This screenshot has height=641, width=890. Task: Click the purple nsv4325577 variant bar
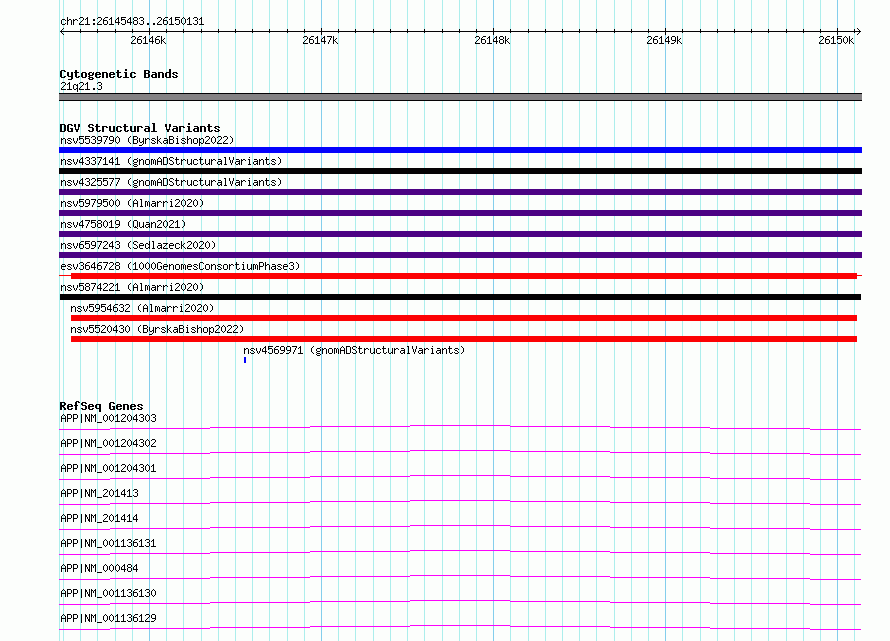(460, 192)
